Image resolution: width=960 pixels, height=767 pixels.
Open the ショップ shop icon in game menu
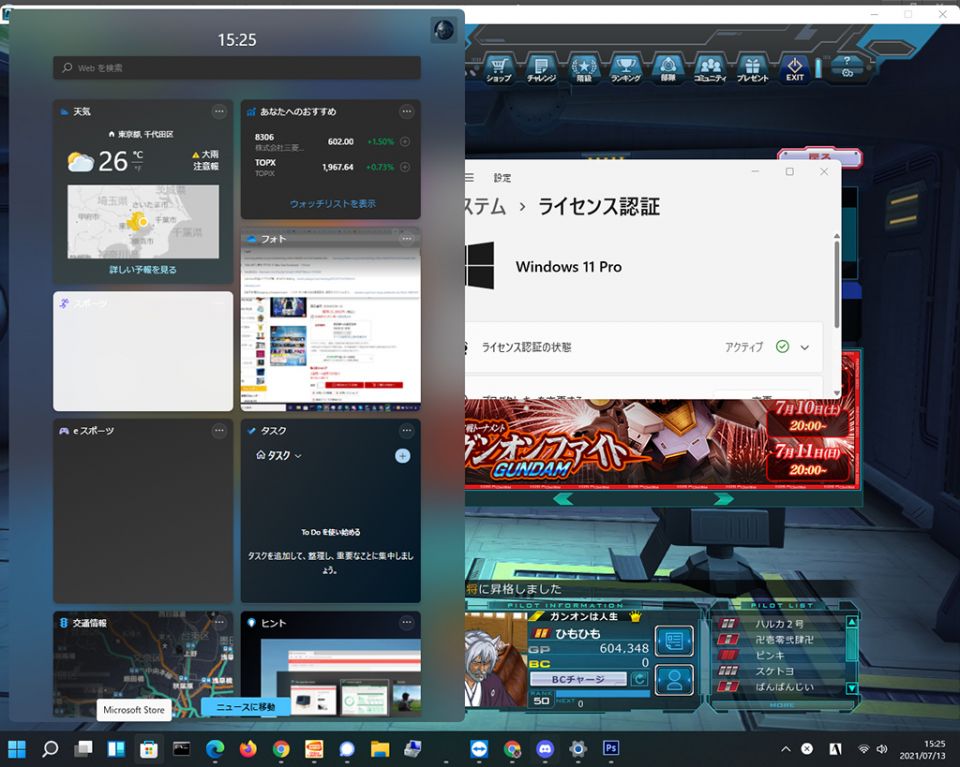(498, 68)
